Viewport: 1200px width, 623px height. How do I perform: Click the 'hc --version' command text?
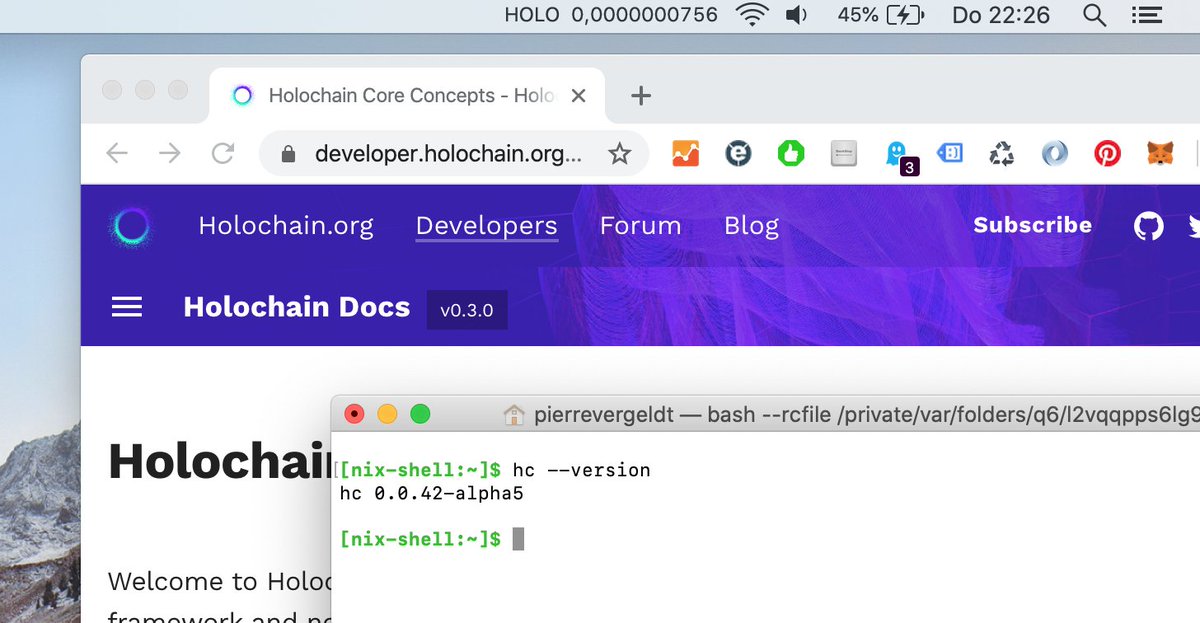click(581, 470)
